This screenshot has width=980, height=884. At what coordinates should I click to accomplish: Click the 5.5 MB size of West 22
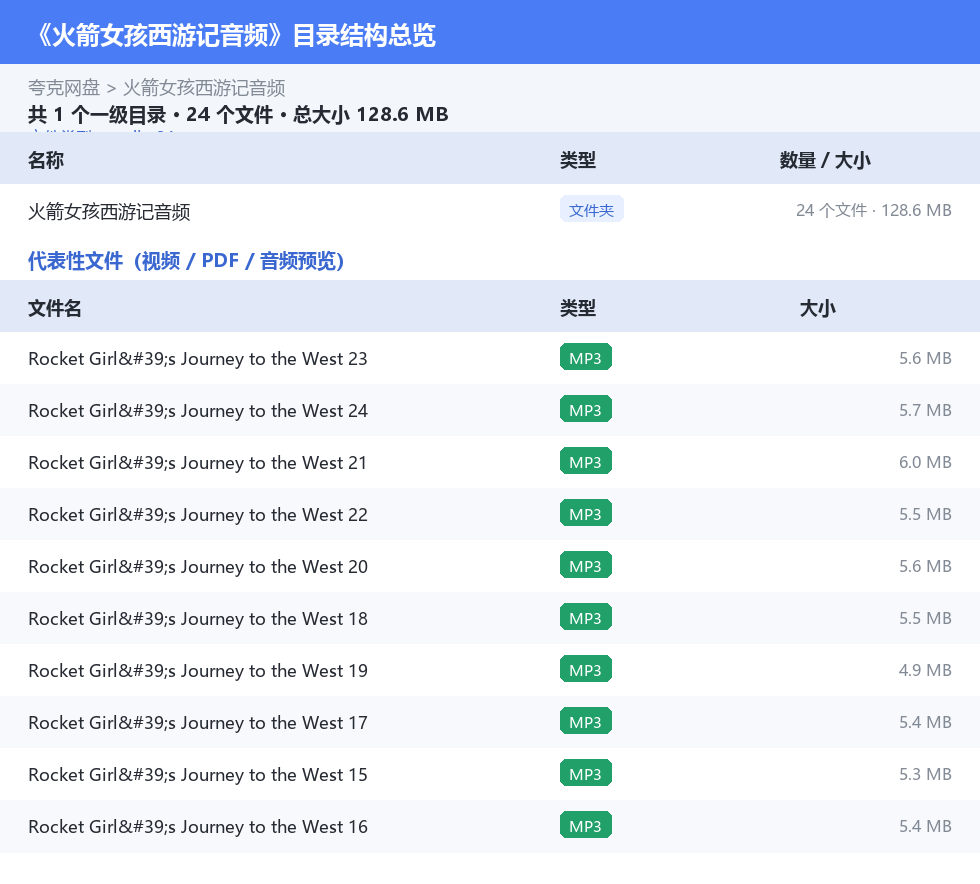pos(925,514)
